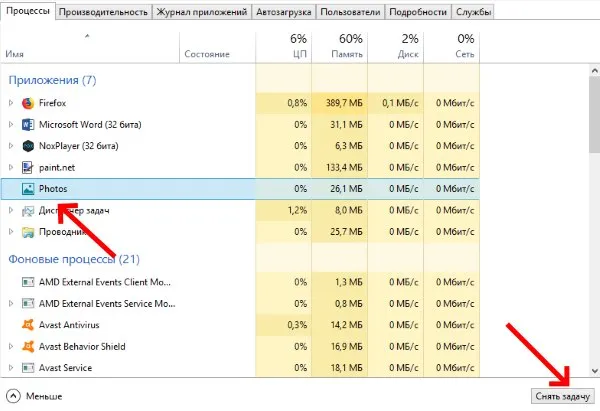
Task: Select the Microsoft Word app icon
Action: (x=27, y=124)
